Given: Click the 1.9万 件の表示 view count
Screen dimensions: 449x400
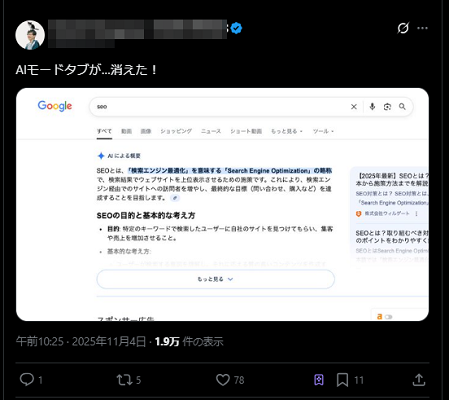Looking at the screenshot, I should [x=189, y=341].
